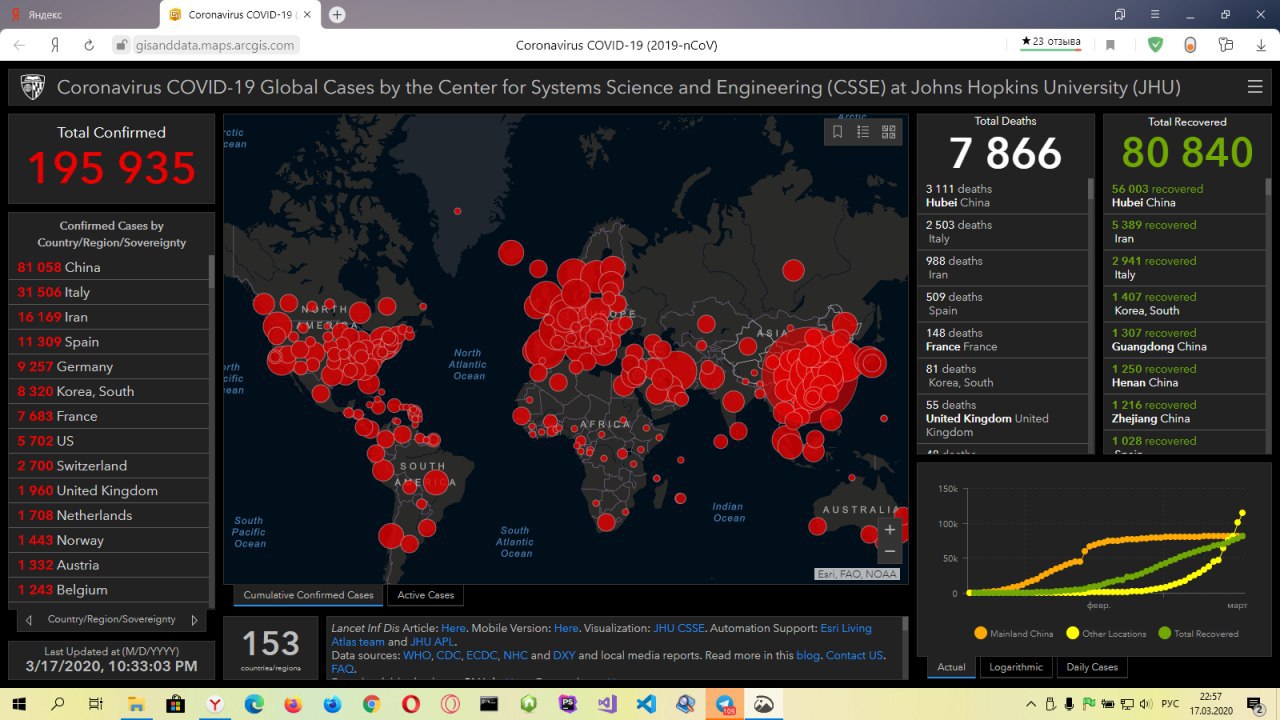The image size is (1280, 720).
Task: Select Norway in confirmed cases list
Action: click(109, 540)
